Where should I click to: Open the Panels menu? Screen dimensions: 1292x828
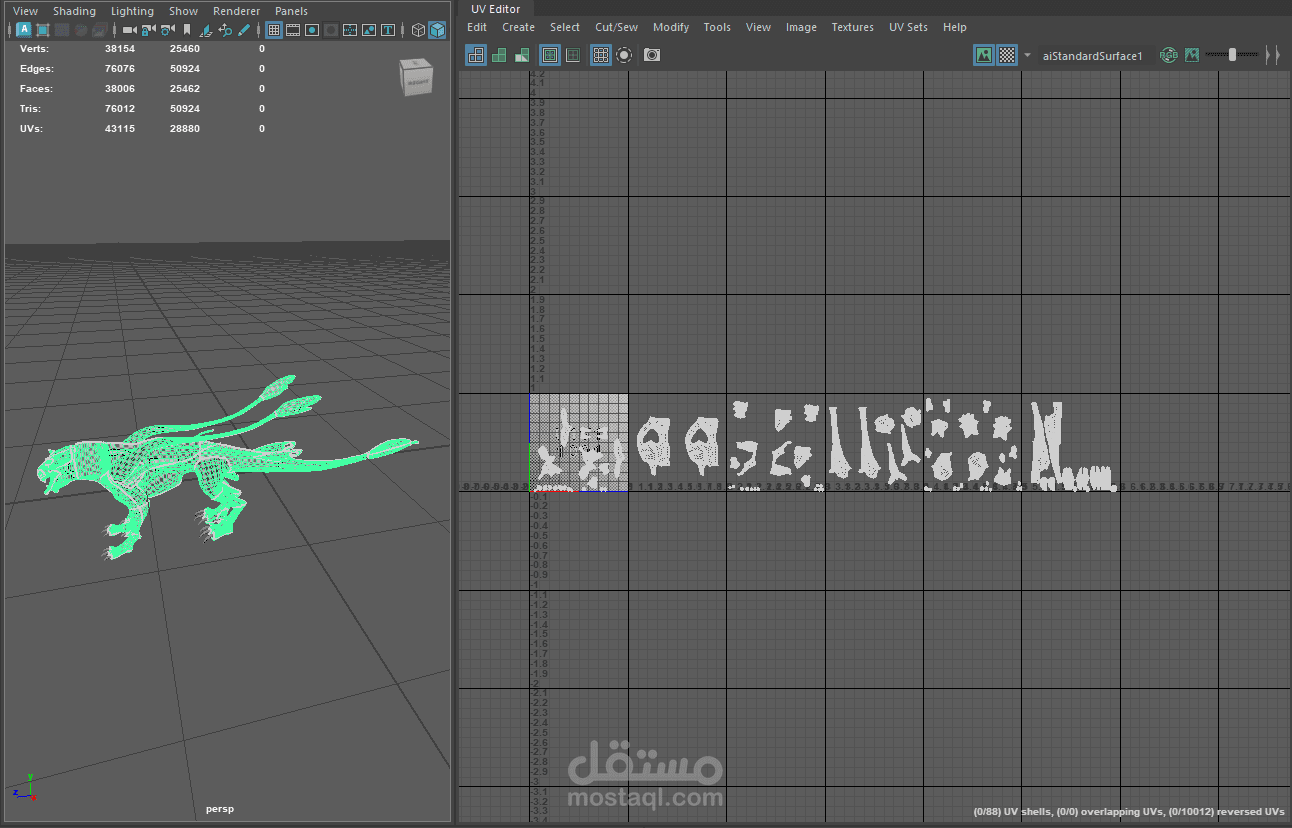pyautogui.click(x=291, y=11)
